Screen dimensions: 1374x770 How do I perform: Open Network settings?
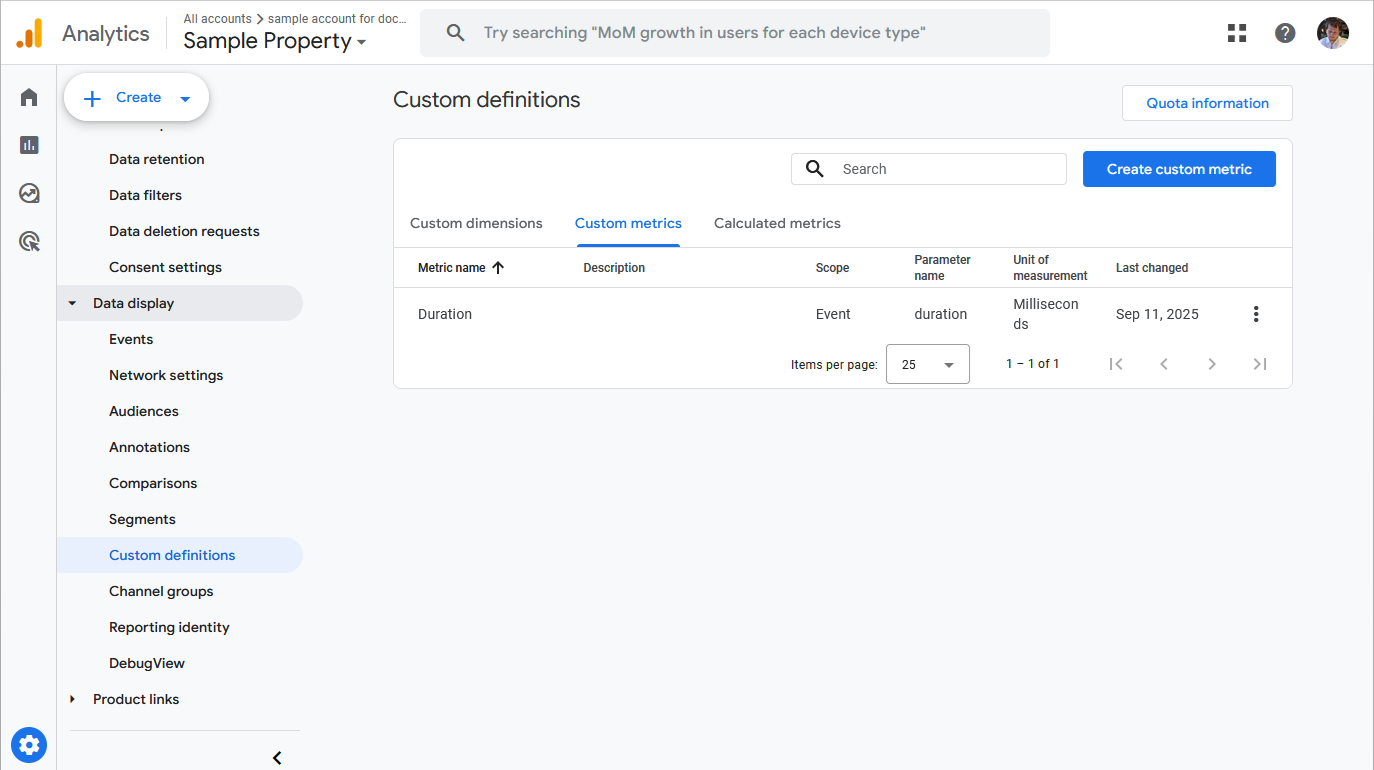166,375
